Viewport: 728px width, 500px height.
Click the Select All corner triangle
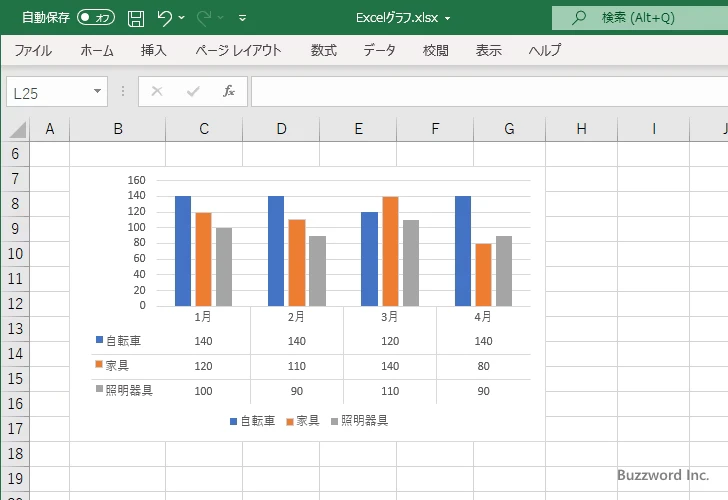[x=17, y=129]
